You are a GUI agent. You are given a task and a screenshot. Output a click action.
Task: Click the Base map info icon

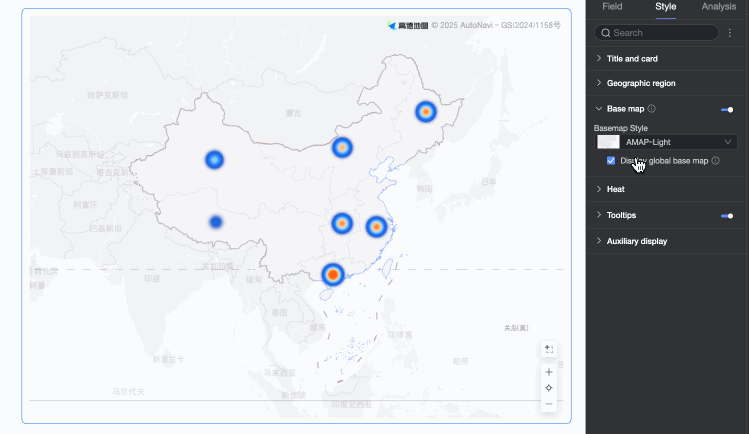pos(652,109)
